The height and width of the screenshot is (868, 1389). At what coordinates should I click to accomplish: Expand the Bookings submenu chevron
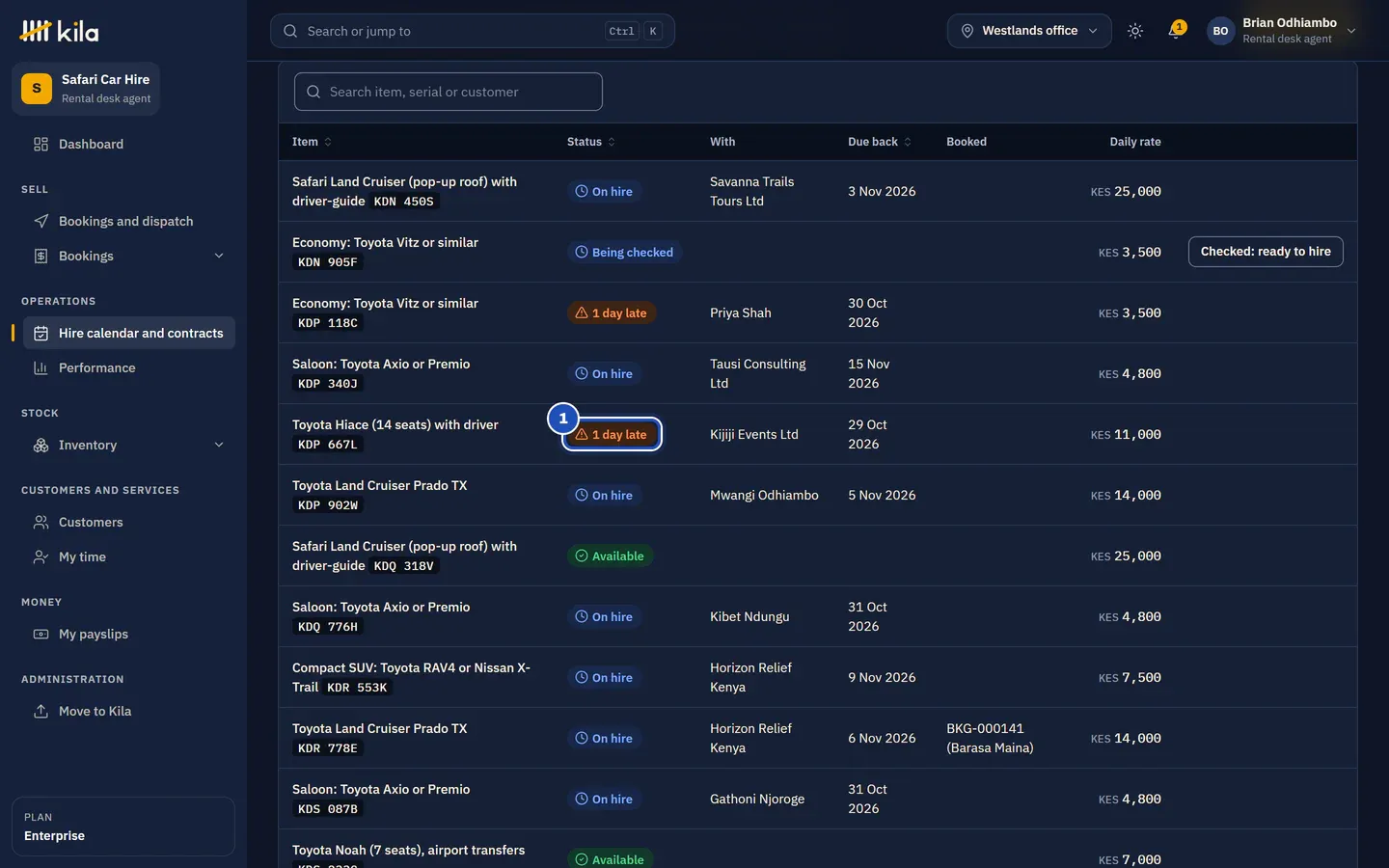[219, 256]
